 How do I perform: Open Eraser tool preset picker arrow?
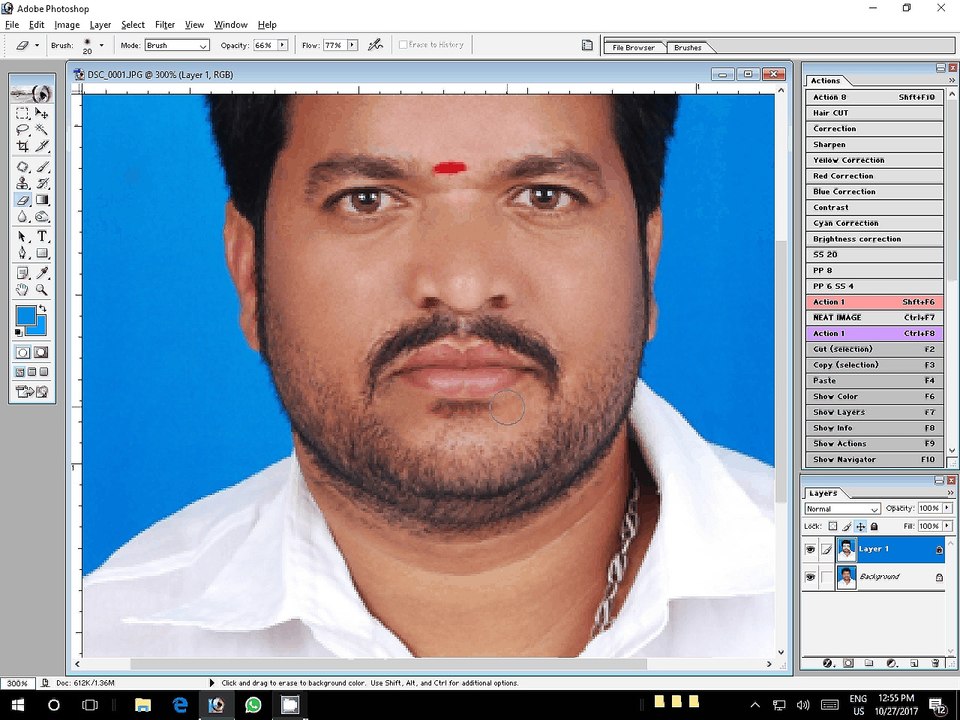click(x=37, y=45)
